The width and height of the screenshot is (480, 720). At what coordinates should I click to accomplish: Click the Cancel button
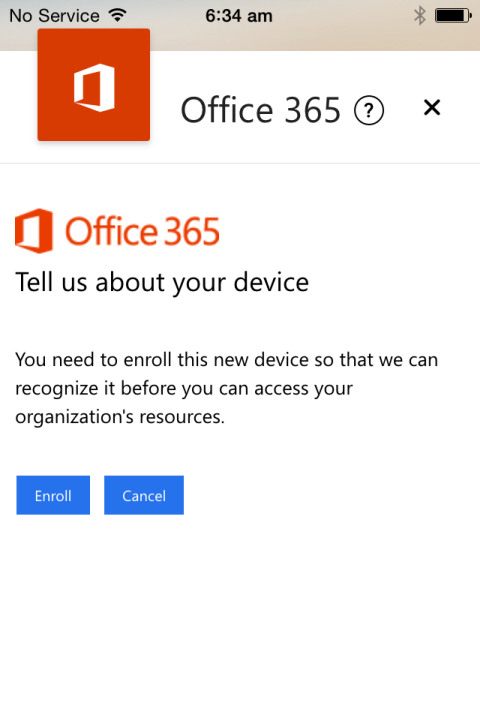point(144,495)
